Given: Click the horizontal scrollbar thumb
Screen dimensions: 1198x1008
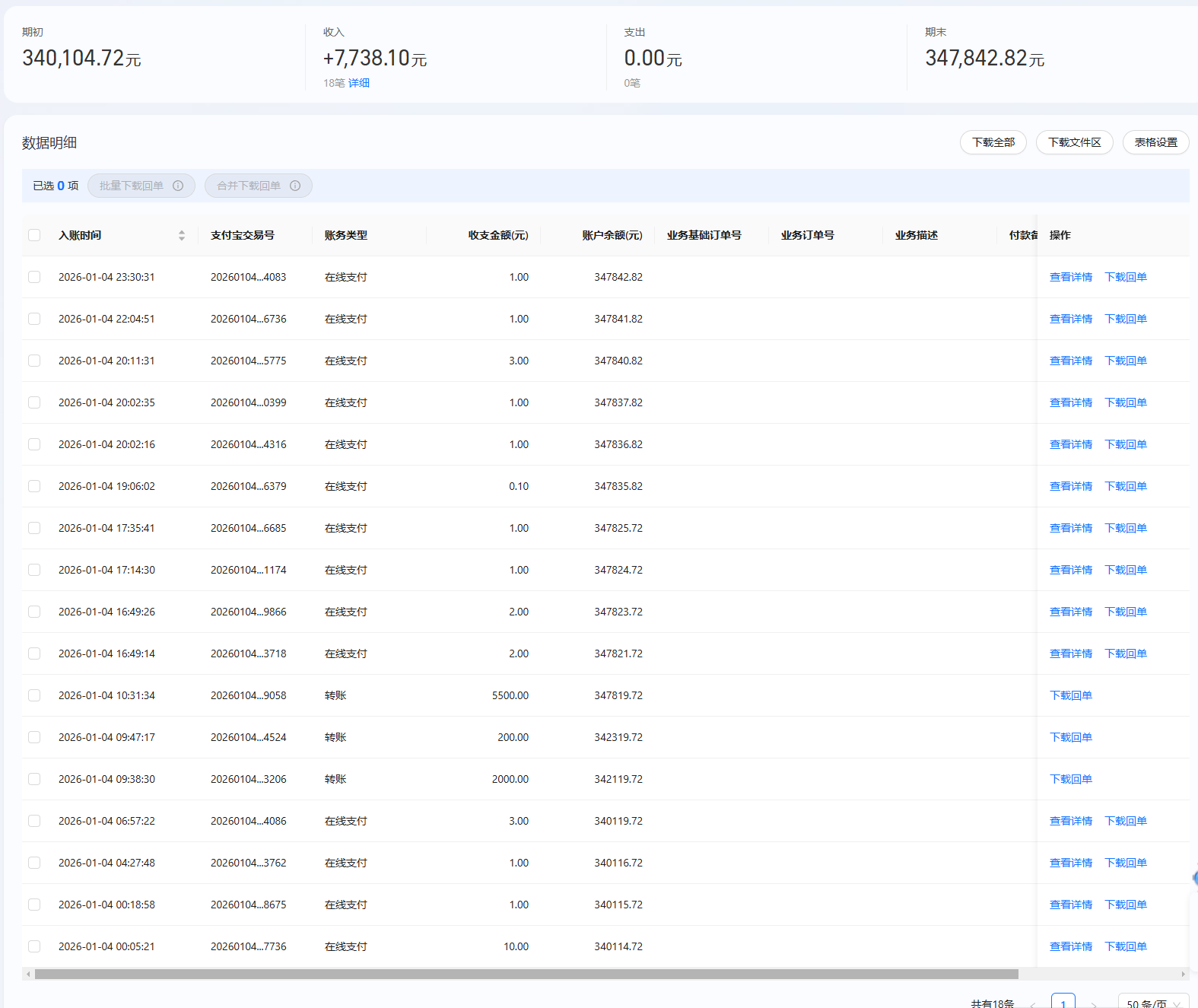Looking at the screenshot, I should [526, 974].
